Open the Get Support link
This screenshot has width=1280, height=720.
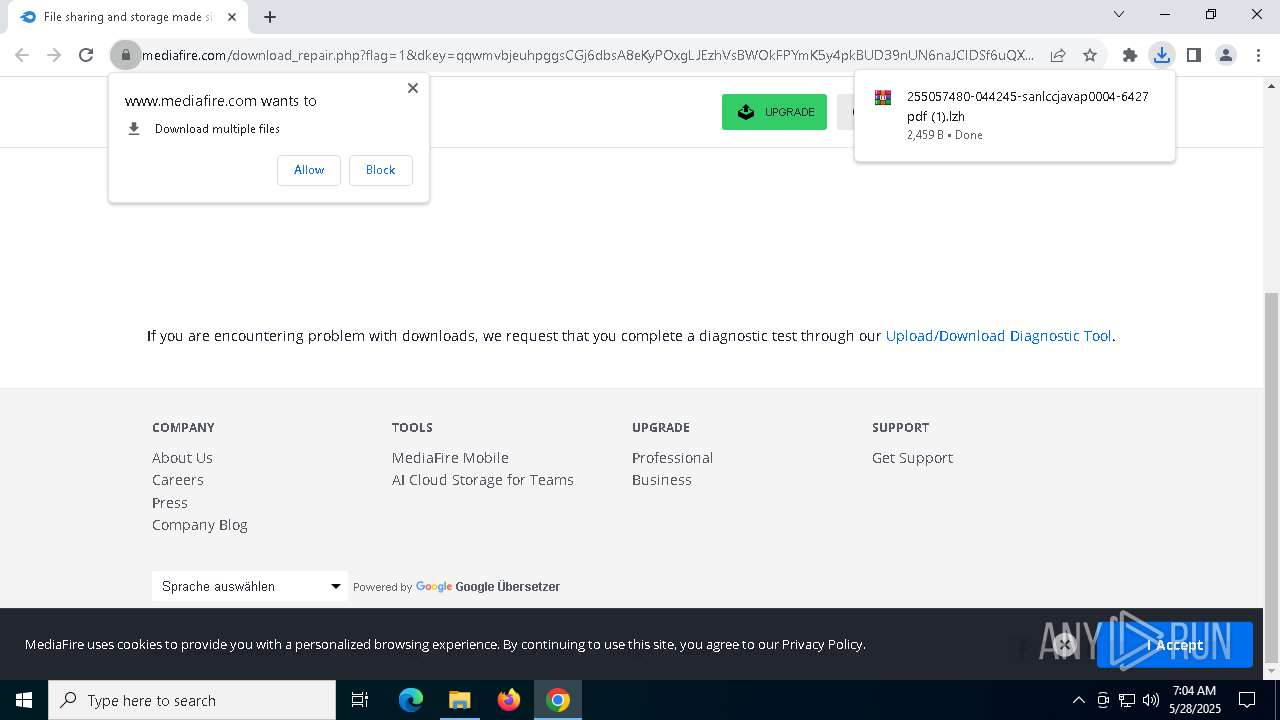click(912, 458)
